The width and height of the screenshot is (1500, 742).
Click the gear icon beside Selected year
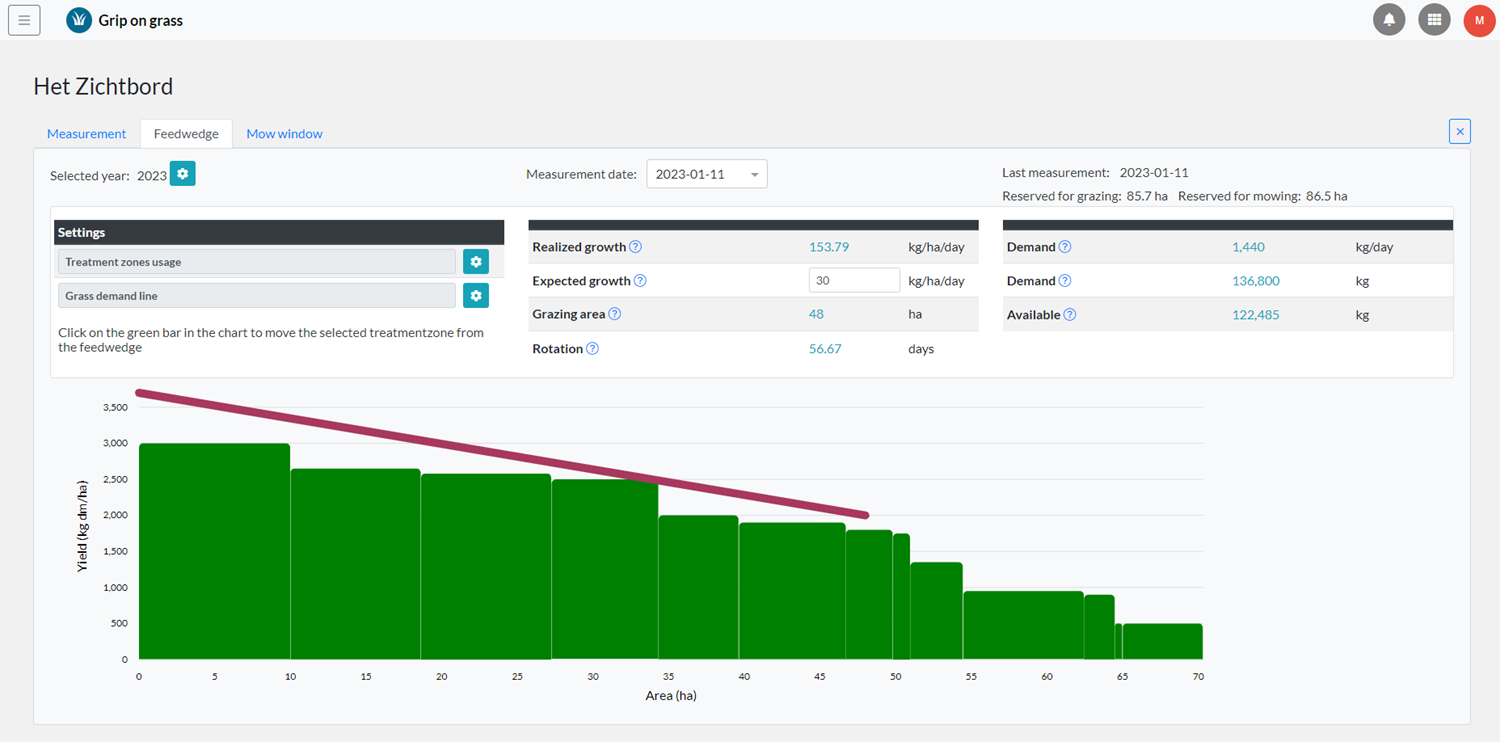182,174
